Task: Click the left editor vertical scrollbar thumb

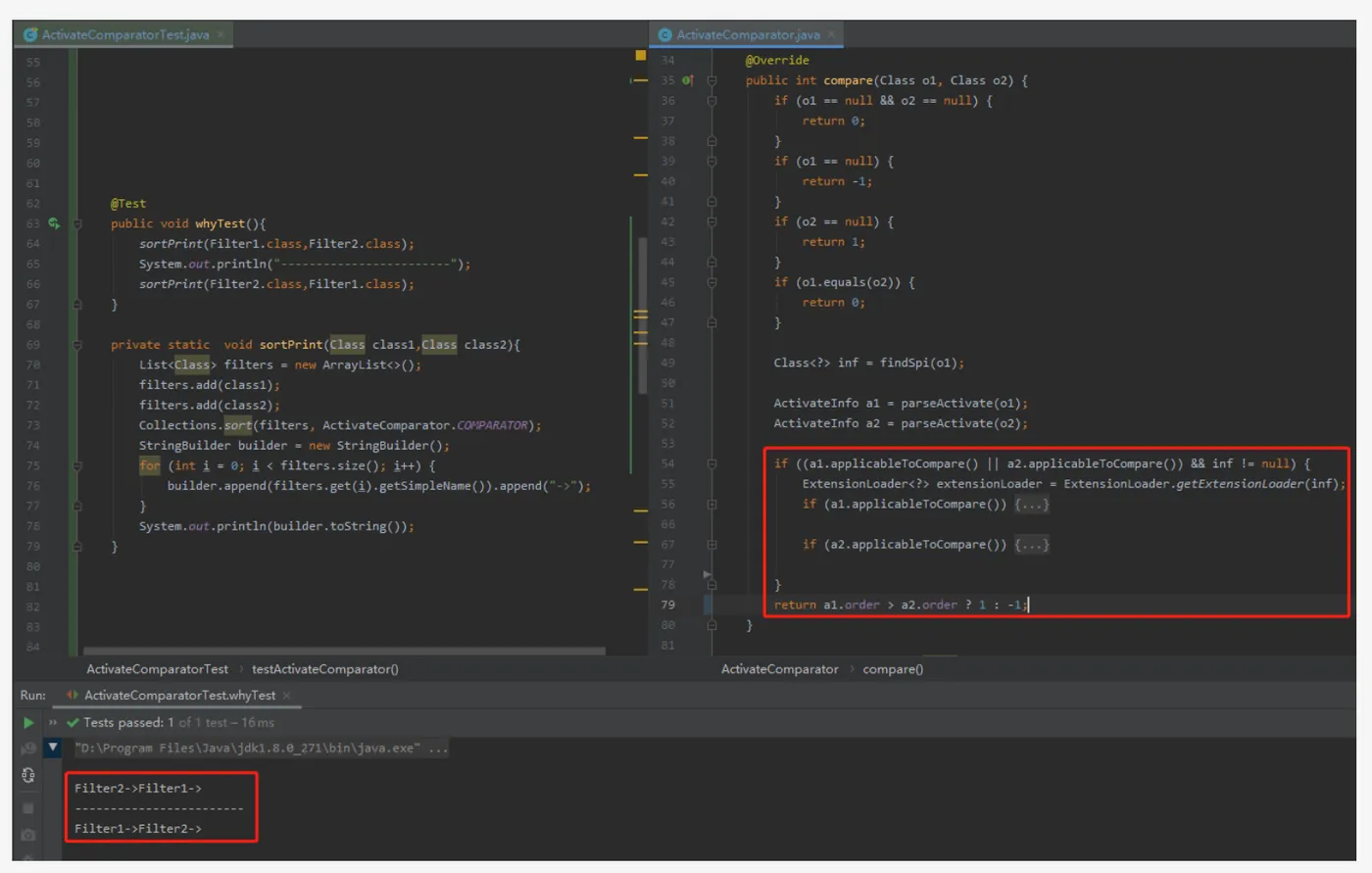Action: (x=643, y=314)
